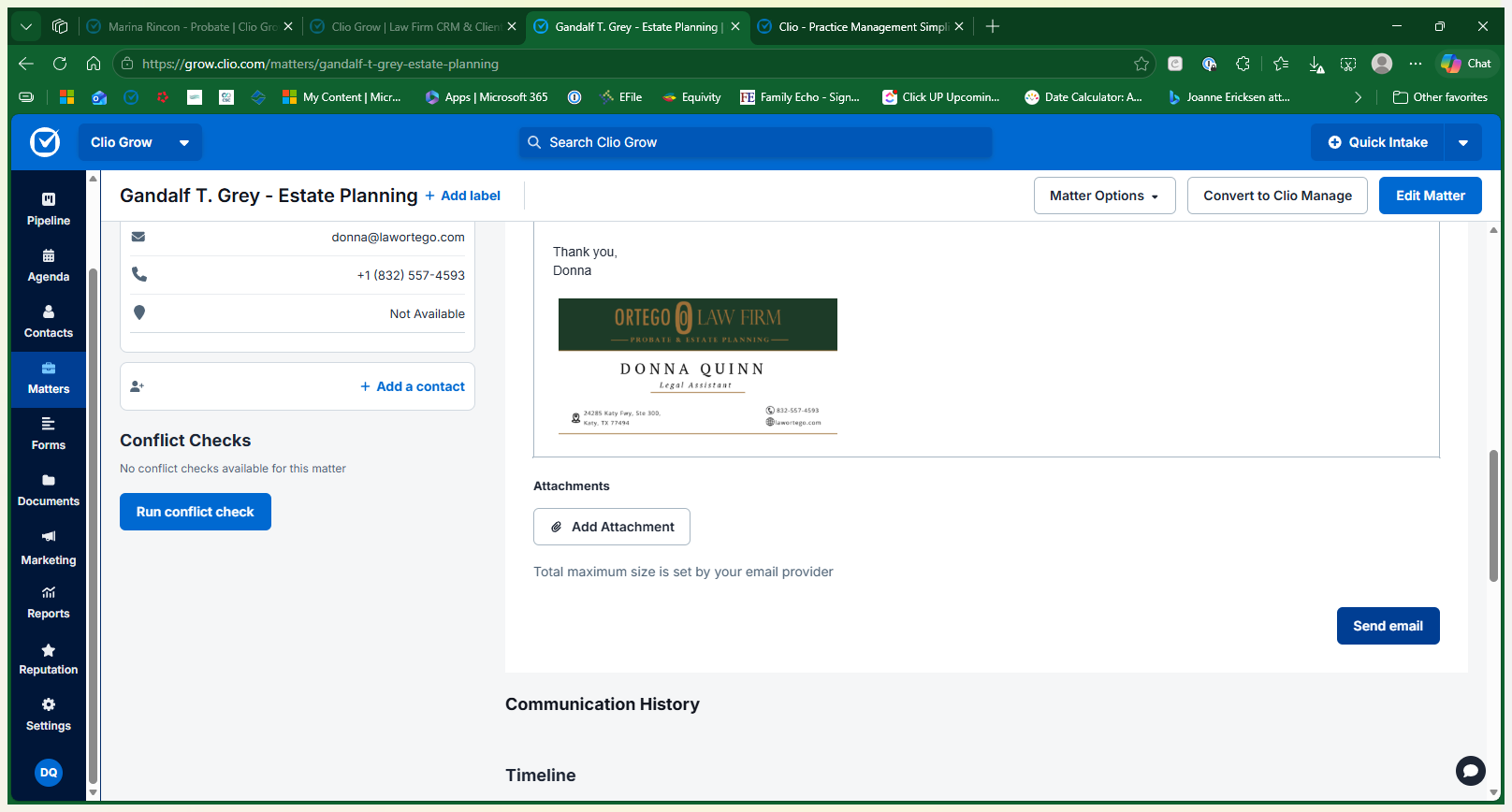
Task: Open the browser profile avatar
Action: (1382, 64)
